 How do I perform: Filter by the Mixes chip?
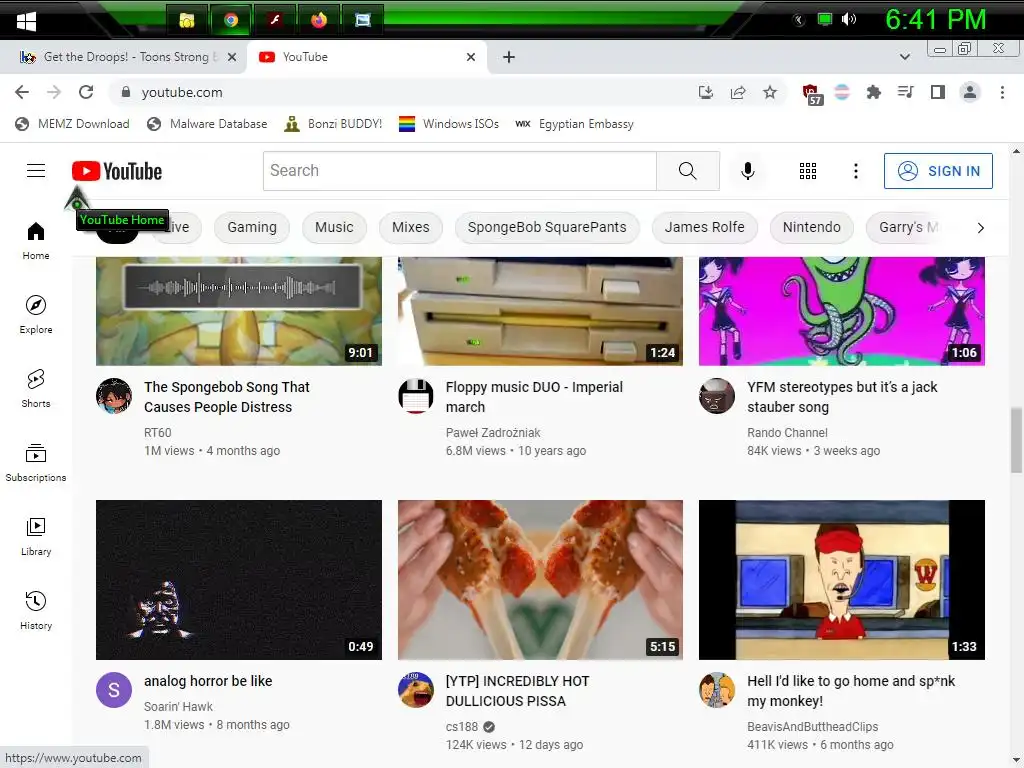(x=411, y=227)
